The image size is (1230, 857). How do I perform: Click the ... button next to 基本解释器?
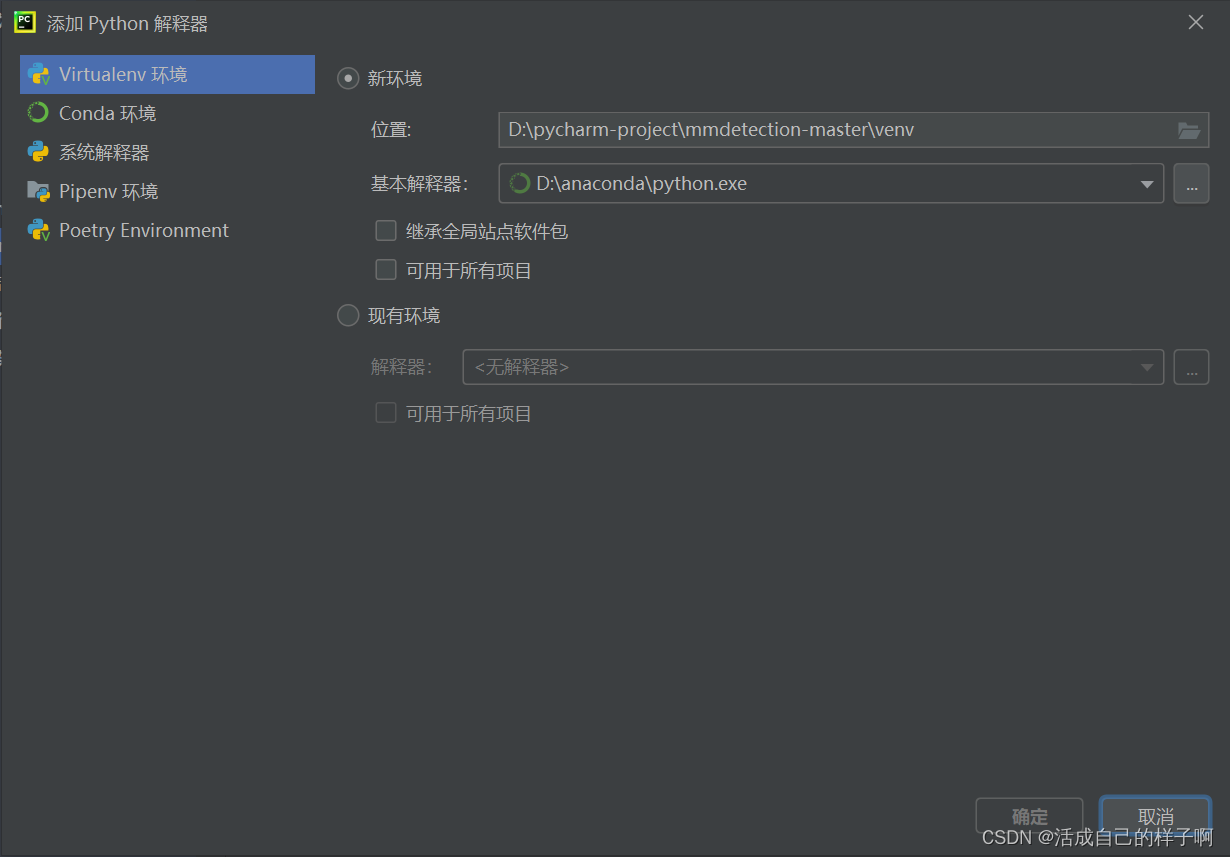pyautogui.click(x=1191, y=184)
